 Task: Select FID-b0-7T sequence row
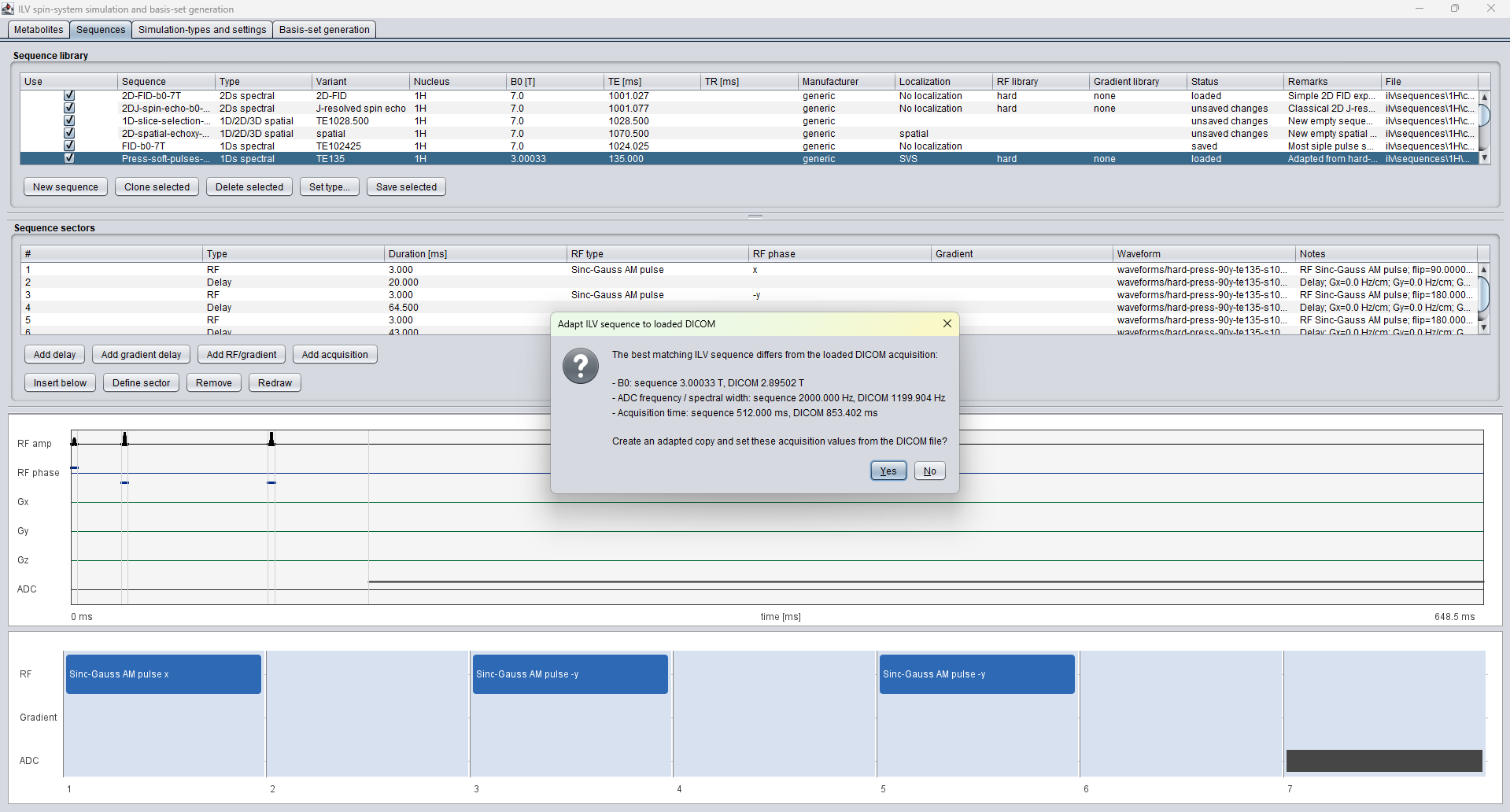pyautogui.click(x=749, y=146)
